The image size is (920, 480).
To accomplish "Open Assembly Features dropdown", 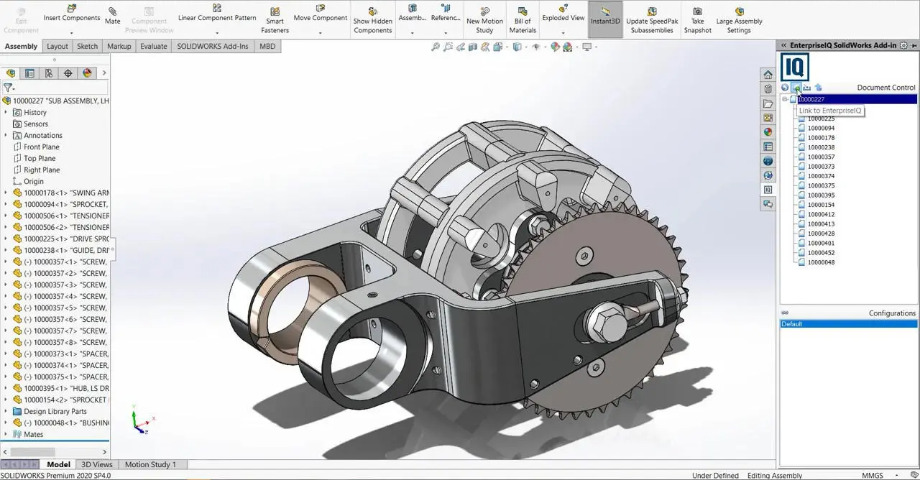I will pos(412,33).
